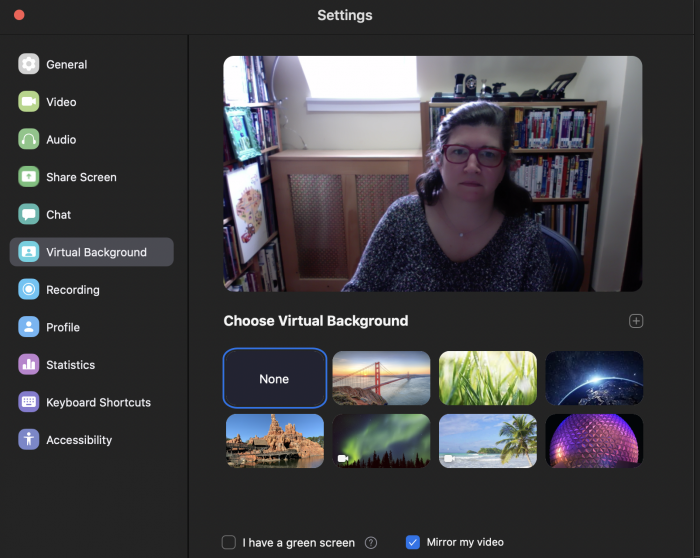
Task: Click the General gear icon
Action: [x=29, y=64]
